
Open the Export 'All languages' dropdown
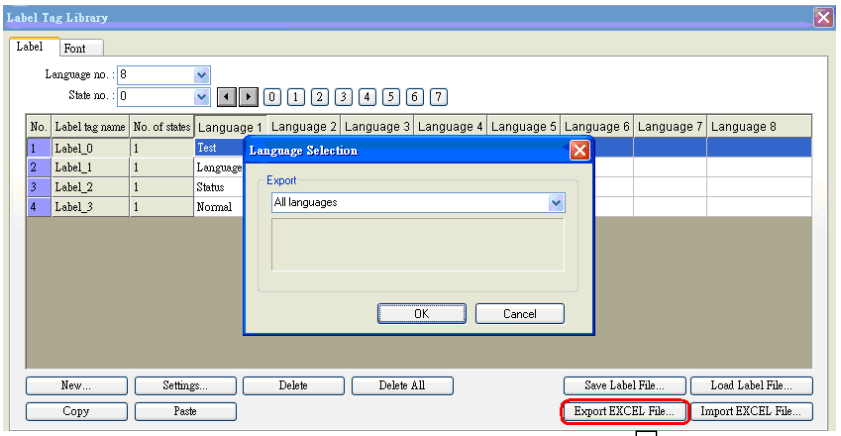[556, 203]
